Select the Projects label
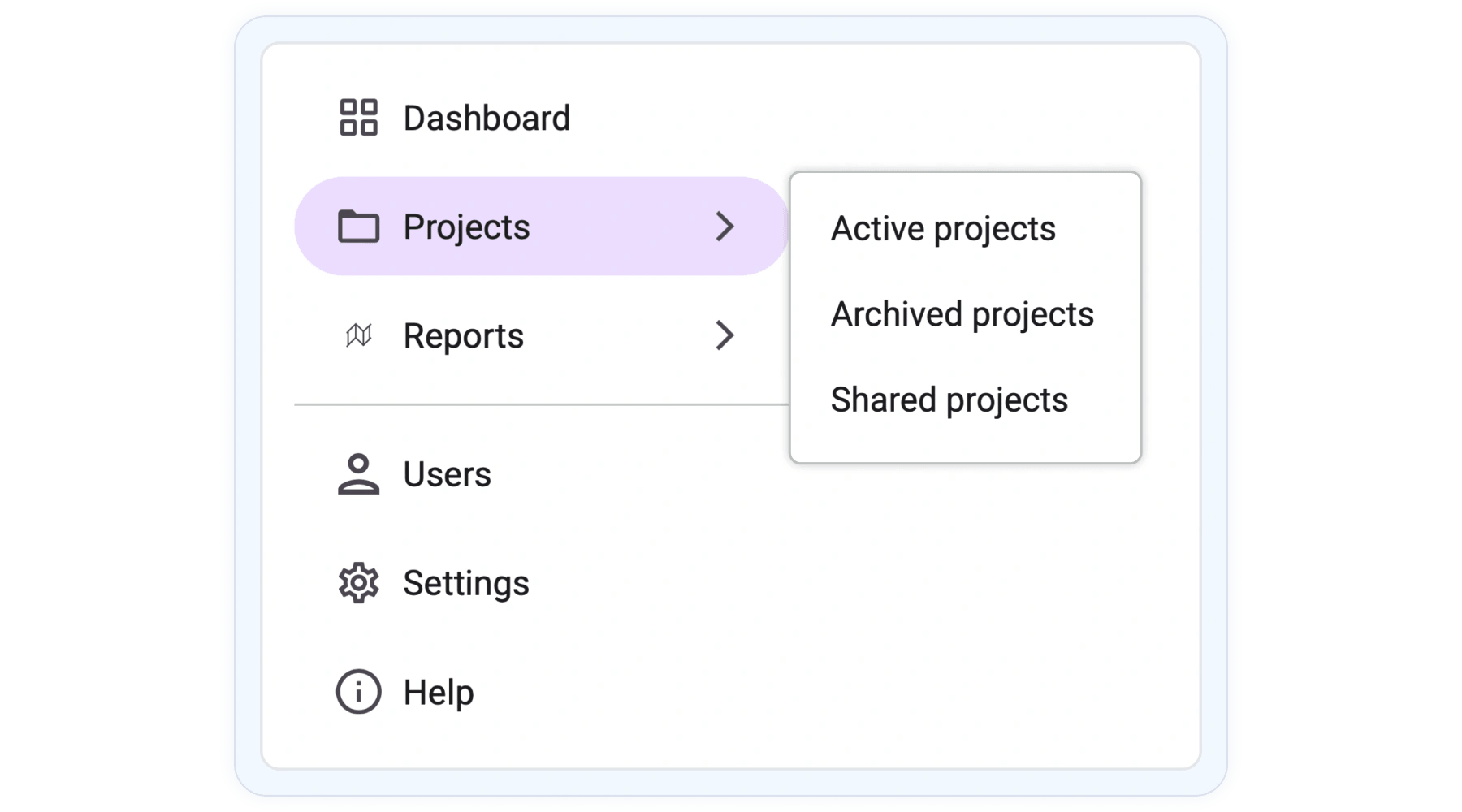The height and width of the screenshot is (812, 1462). point(466,227)
